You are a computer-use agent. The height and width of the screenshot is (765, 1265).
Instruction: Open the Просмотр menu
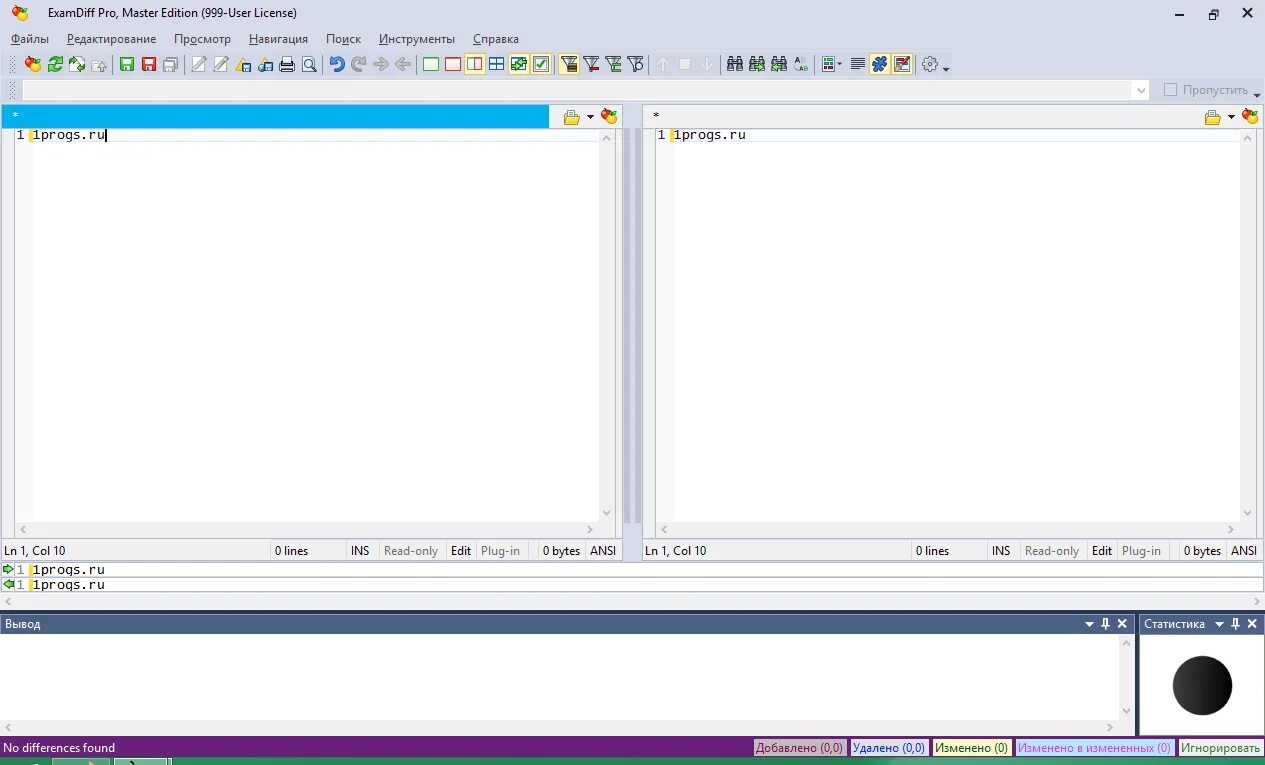202,39
